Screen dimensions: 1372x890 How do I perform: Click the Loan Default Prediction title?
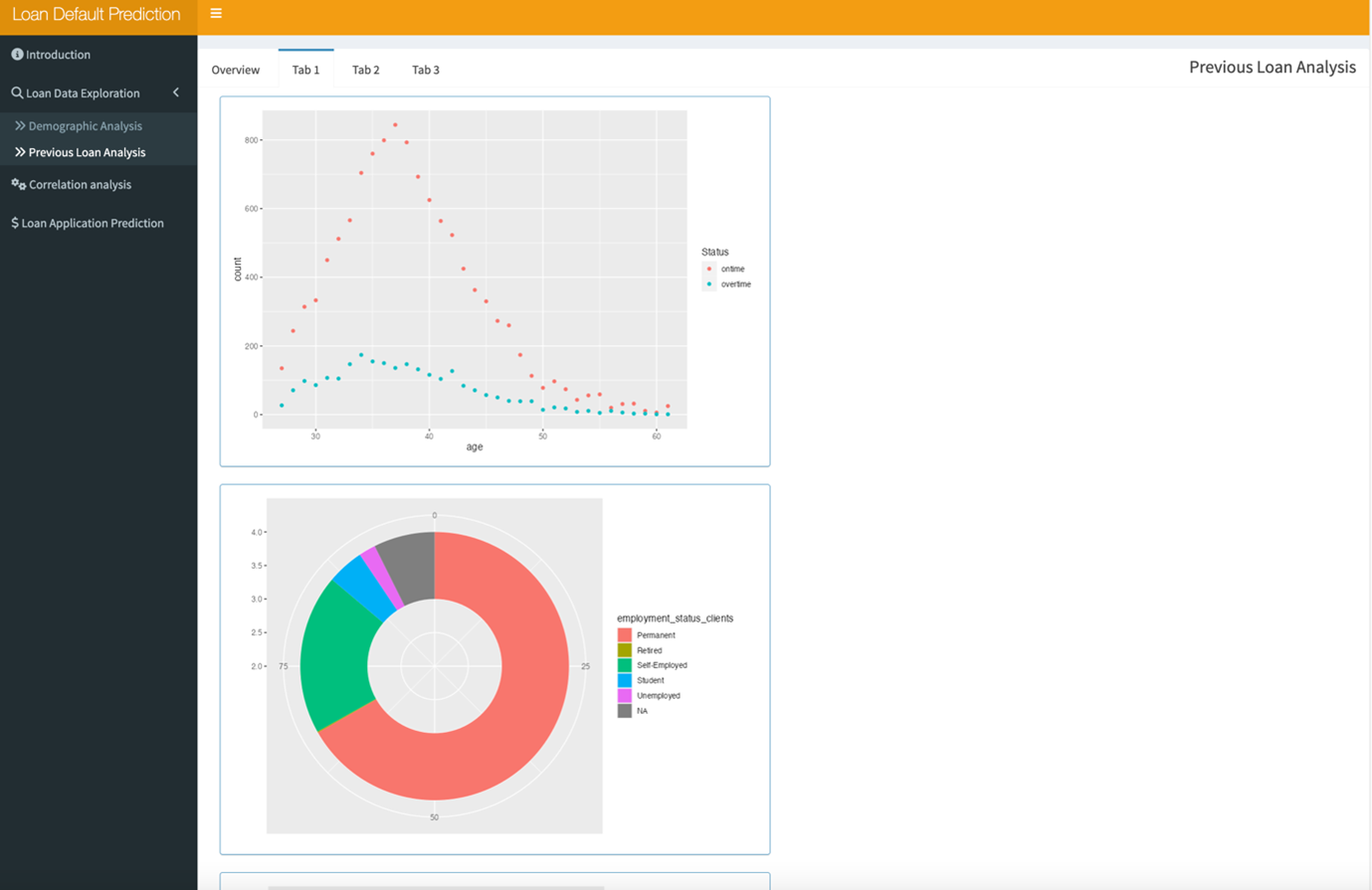(x=97, y=15)
